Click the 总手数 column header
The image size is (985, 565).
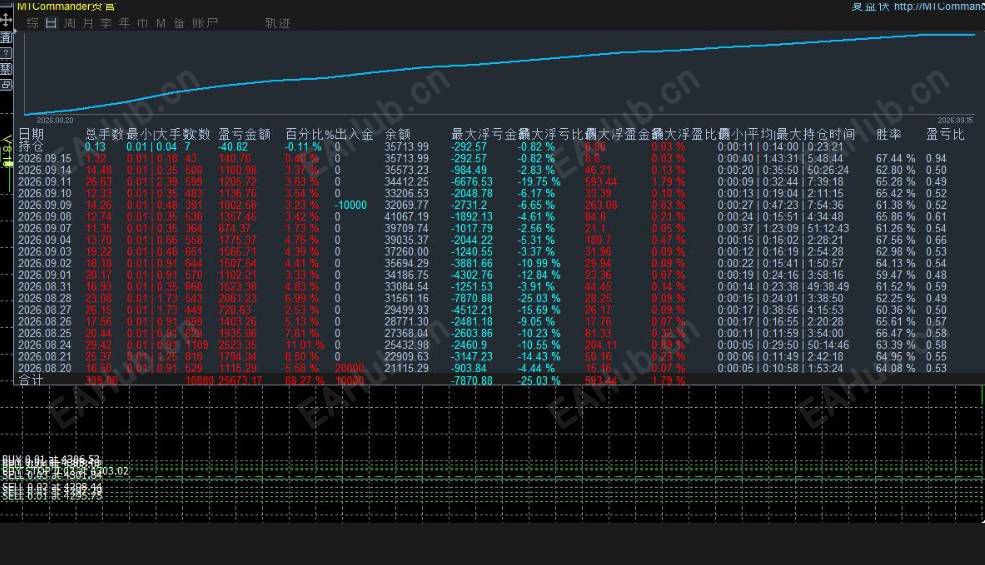pos(104,134)
